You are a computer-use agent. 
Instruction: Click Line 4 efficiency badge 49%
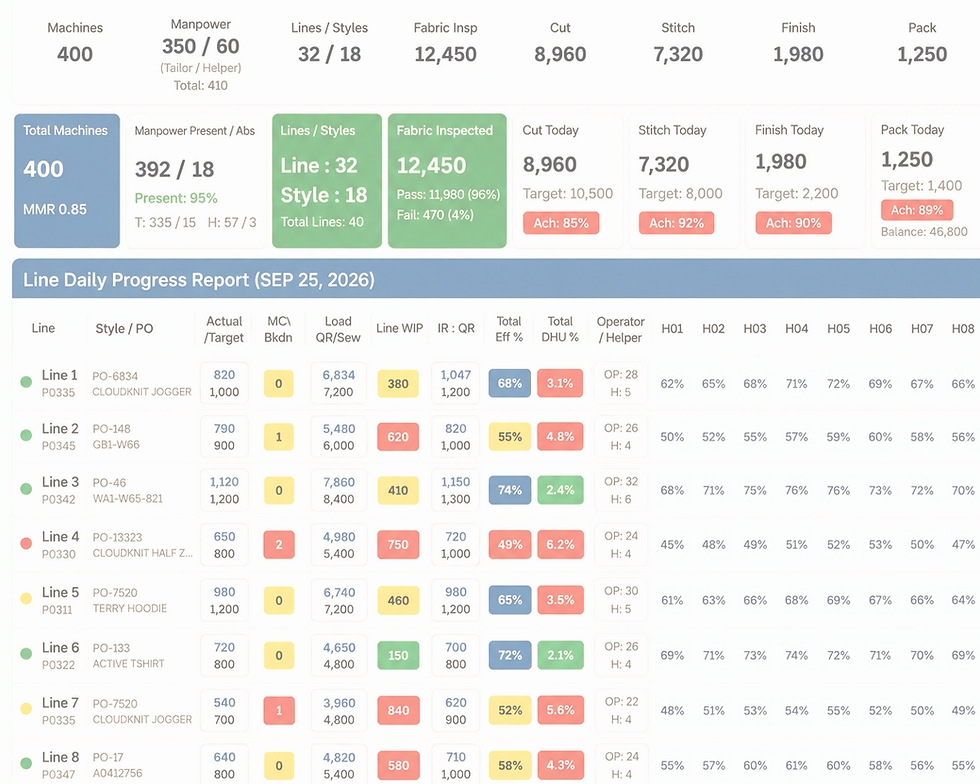point(510,544)
